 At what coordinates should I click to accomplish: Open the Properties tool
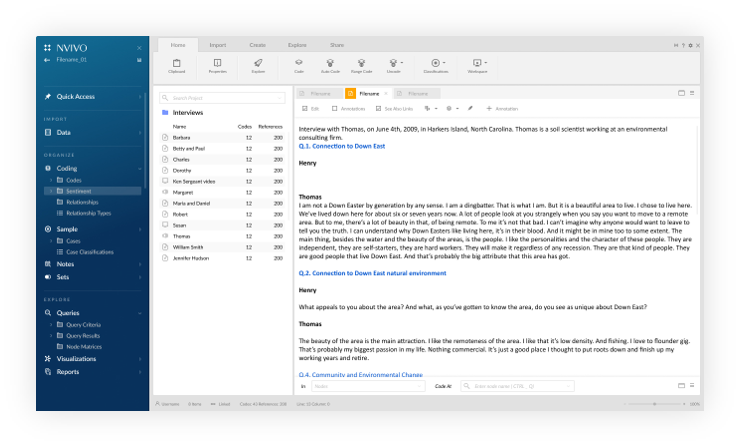[x=217, y=63]
